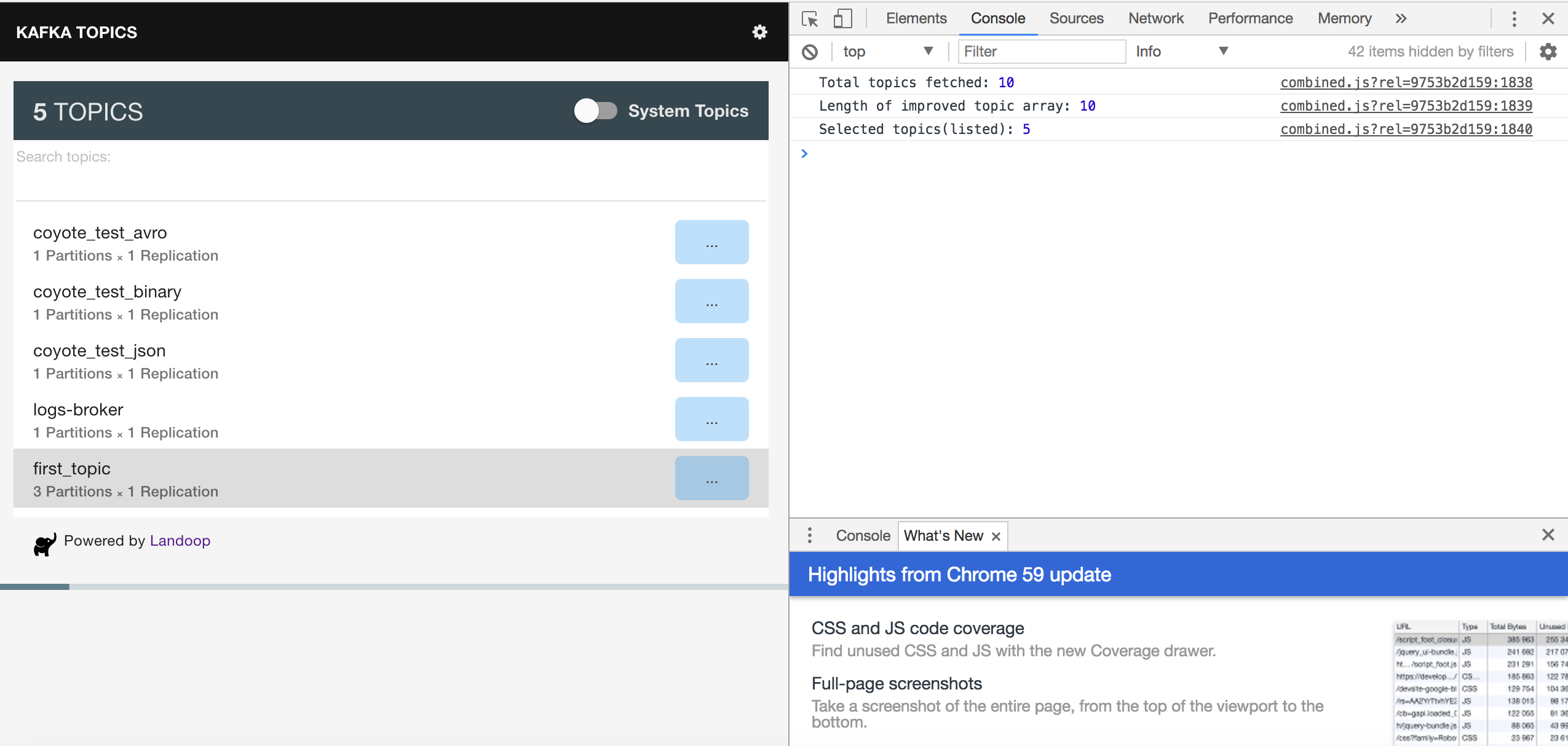Click the inspect element cursor icon

[810, 19]
